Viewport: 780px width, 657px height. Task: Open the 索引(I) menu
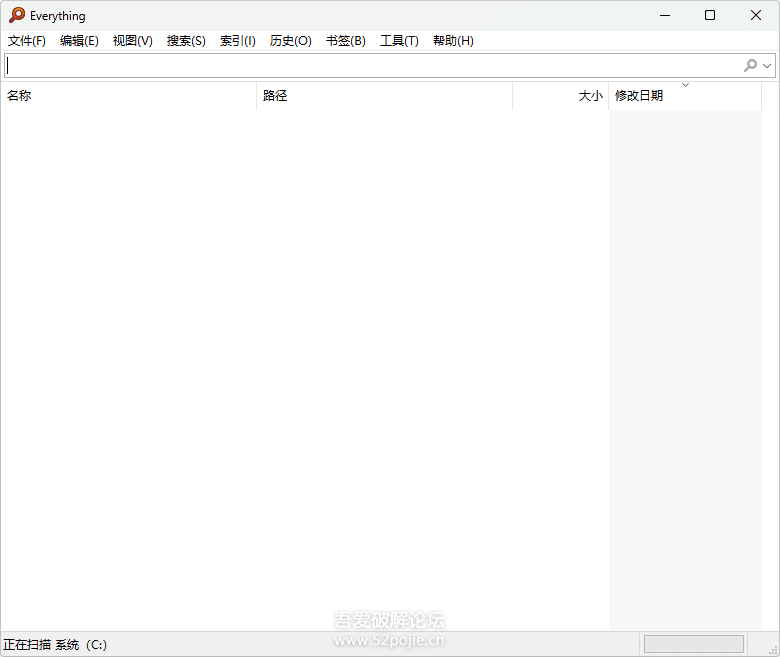[x=238, y=41]
